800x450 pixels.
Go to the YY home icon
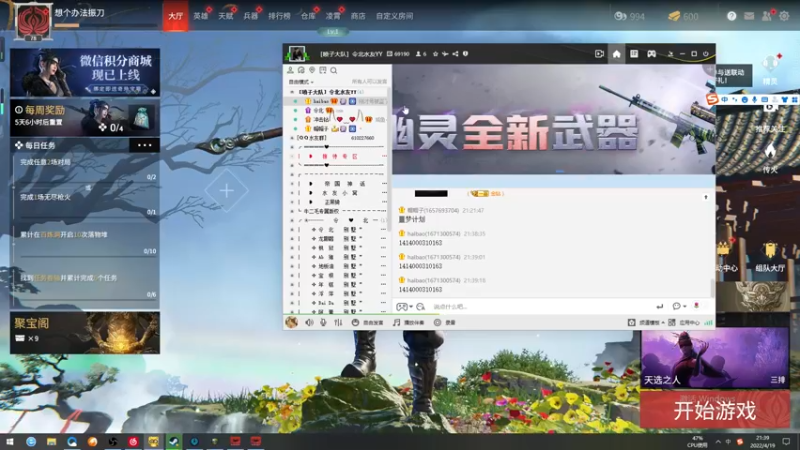tap(616, 54)
